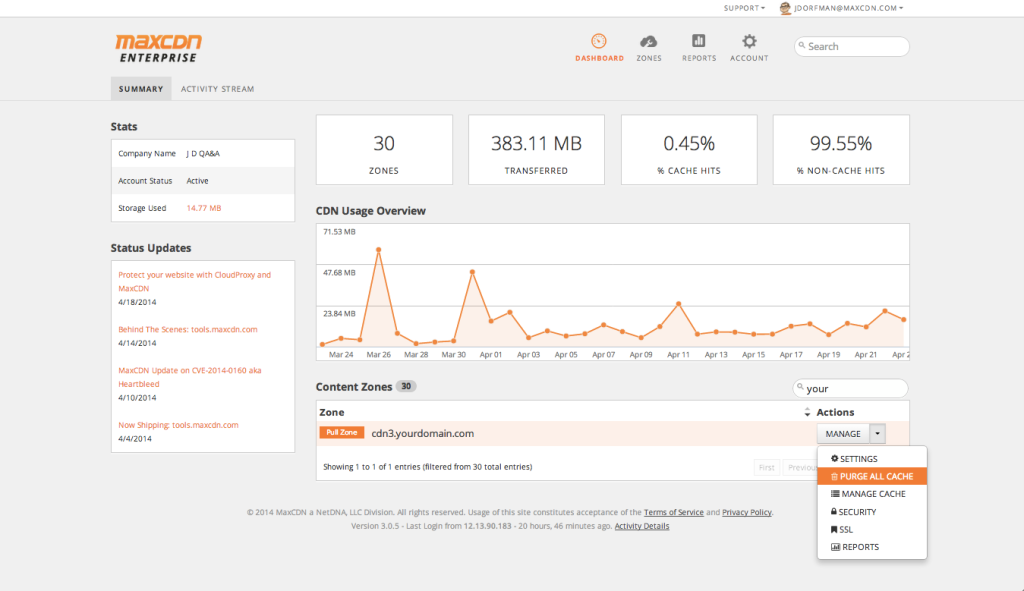This screenshot has width=1024, height=591.
Task: Open the Zones cloud icon
Action: (x=648, y=42)
